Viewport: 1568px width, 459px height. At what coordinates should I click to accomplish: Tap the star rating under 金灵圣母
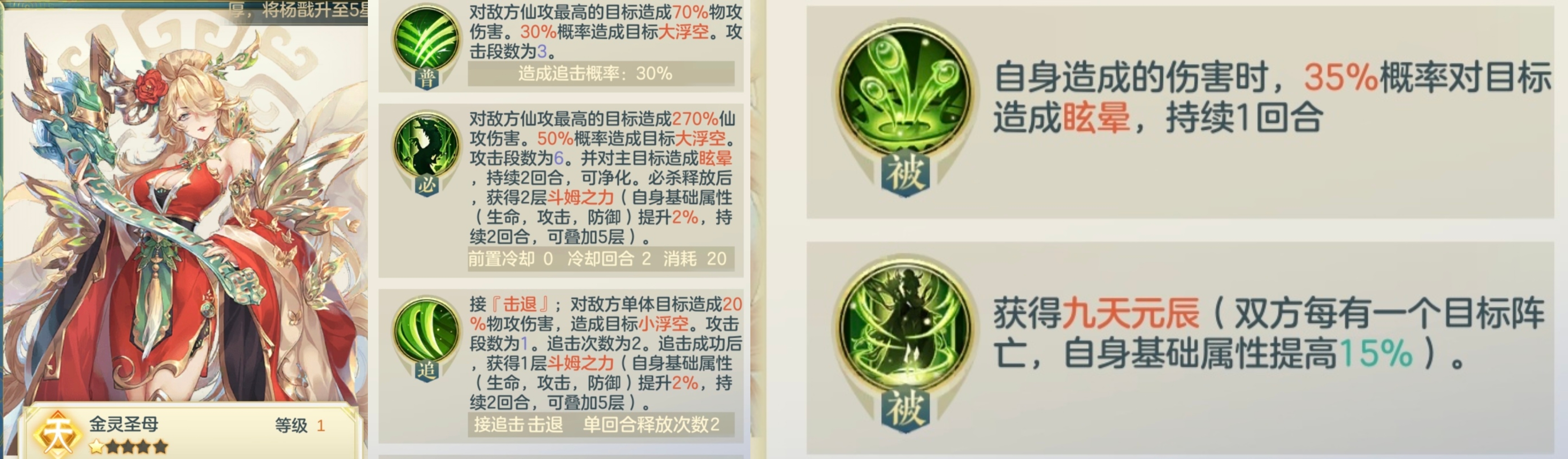tap(128, 448)
